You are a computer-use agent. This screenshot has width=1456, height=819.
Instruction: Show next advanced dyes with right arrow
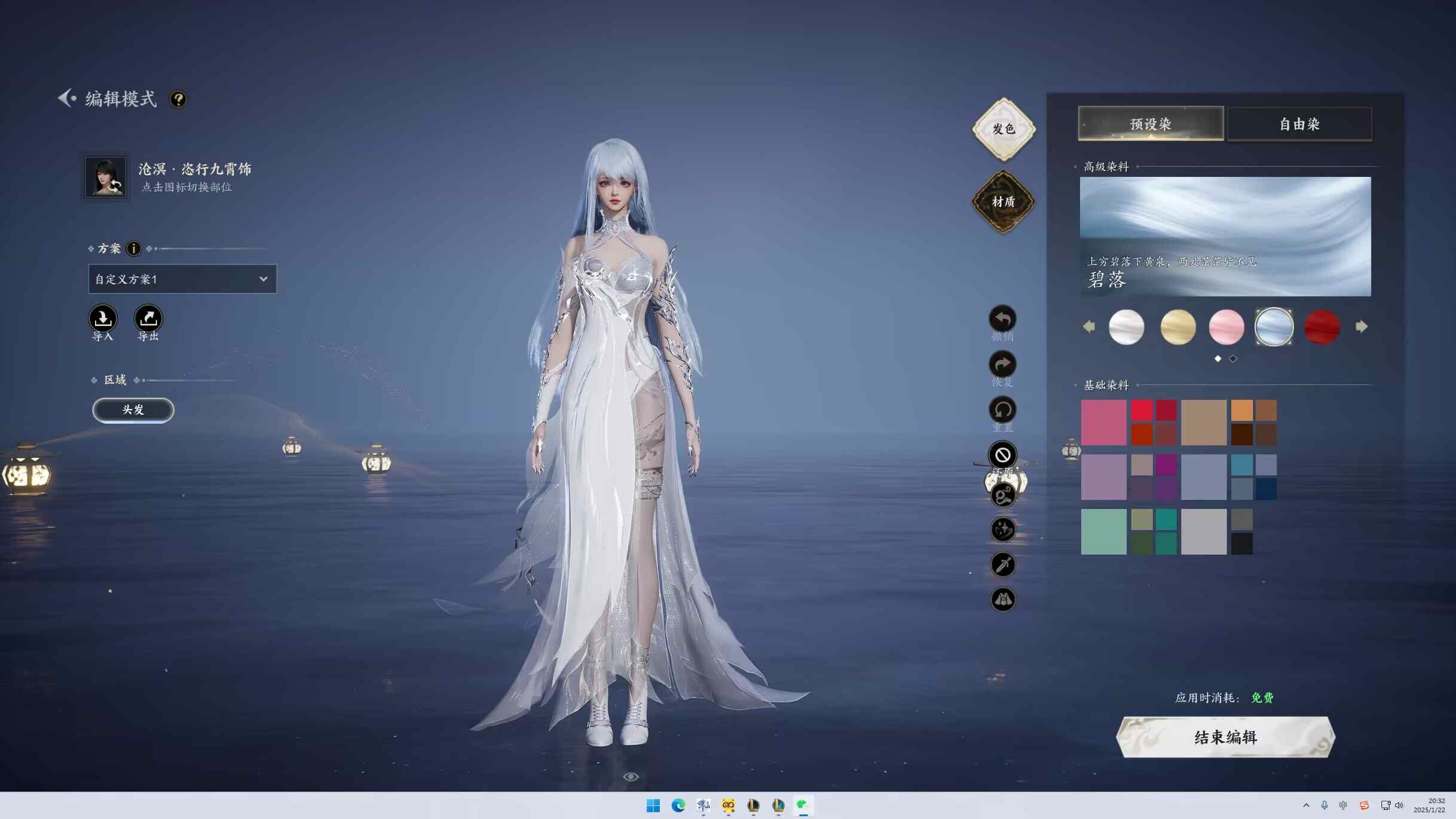[x=1362, y=327]
